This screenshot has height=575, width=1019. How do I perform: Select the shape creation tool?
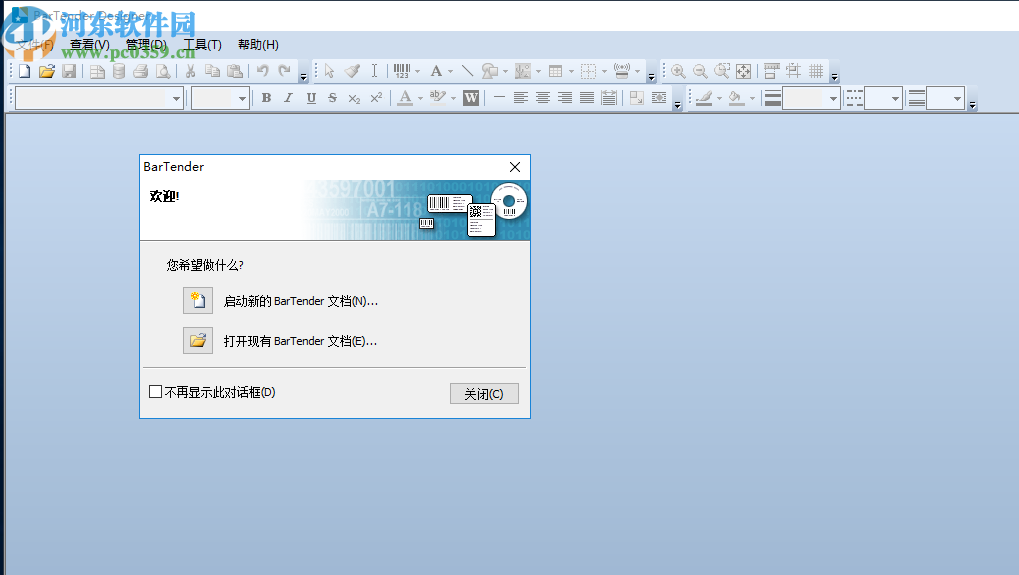pyautogui.click(x=490, y=71)
